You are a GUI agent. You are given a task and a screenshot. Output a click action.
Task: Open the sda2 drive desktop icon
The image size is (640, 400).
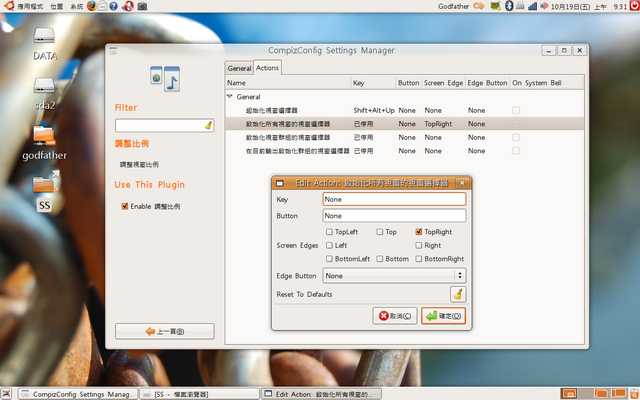click(x=44, y=94)
